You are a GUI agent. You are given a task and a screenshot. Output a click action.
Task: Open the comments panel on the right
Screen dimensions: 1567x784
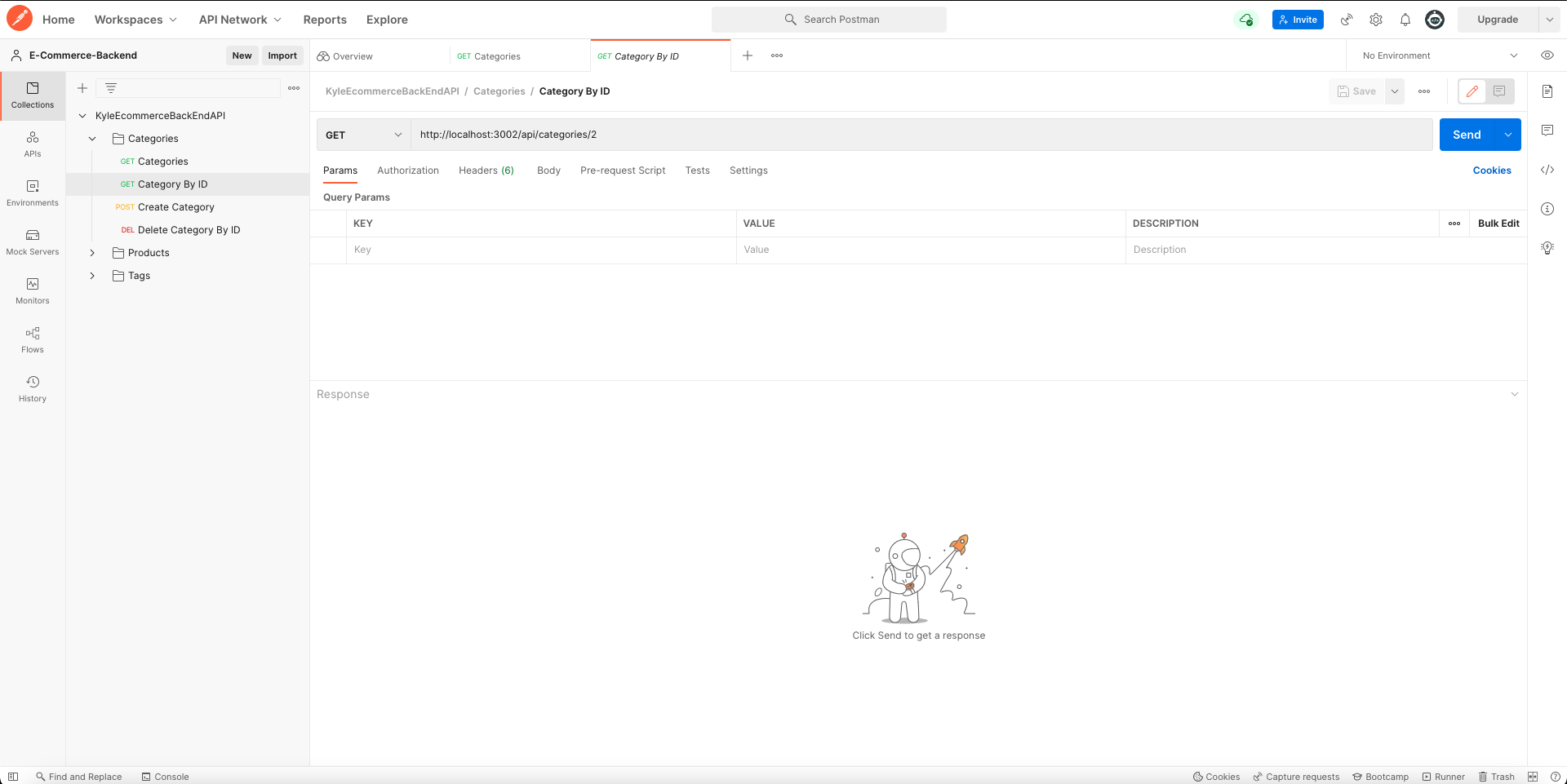pos(1547,131)
